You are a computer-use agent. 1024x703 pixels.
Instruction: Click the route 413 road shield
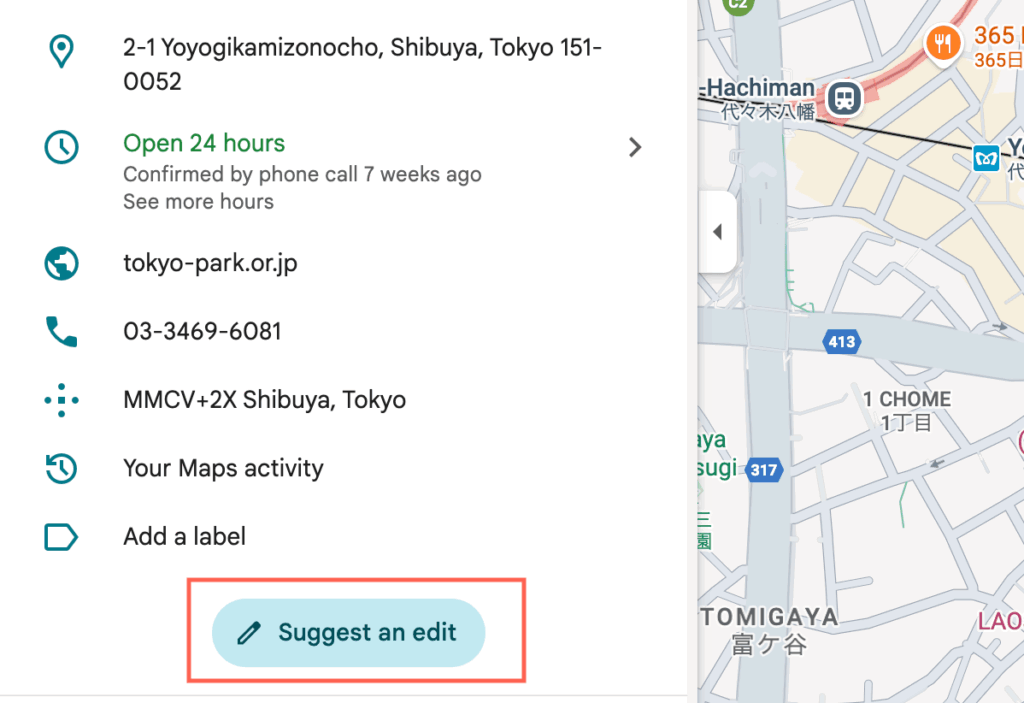pos(842,342)
